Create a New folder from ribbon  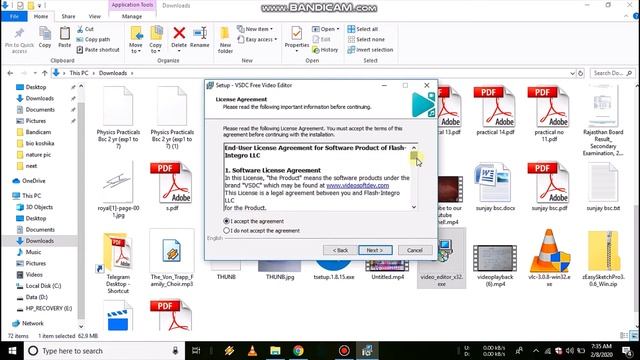(x=225, y=40)
